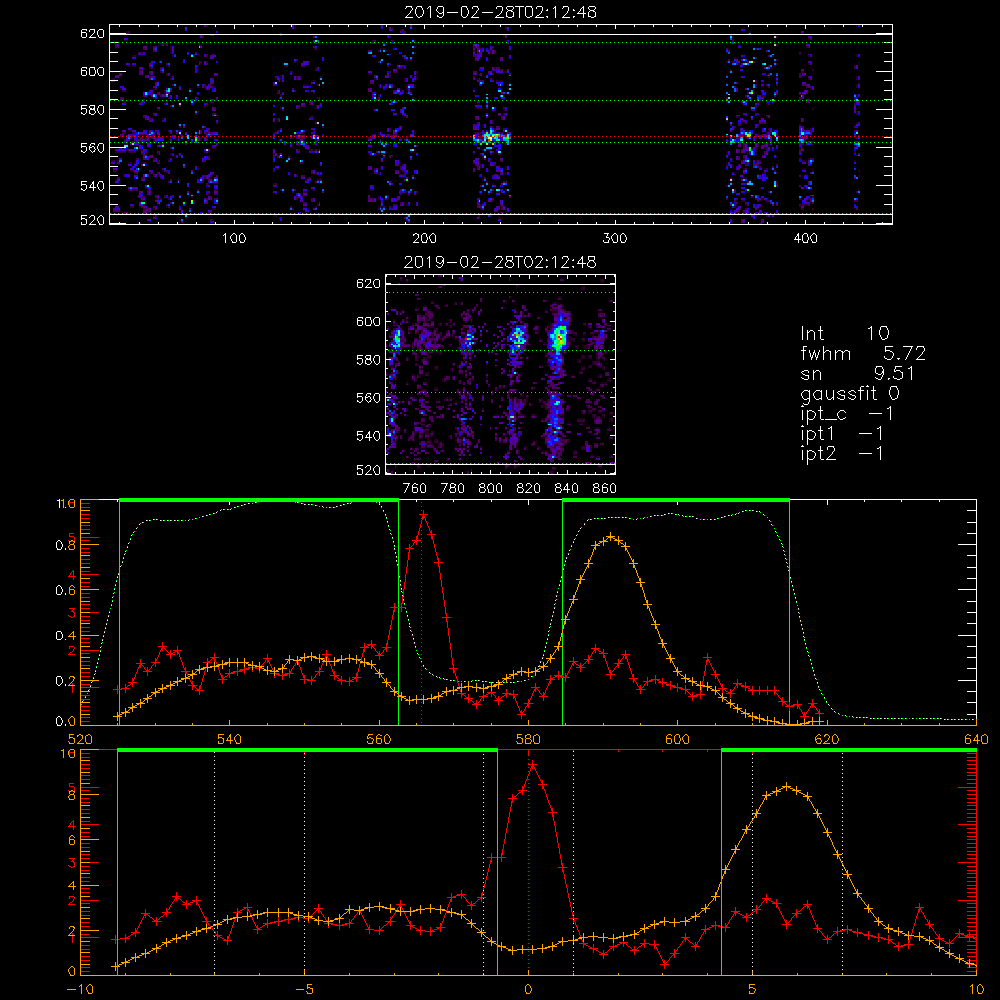
Task: Click the red curve peak in bottom plot
Action: pyautogui.click(x=532, y=764)
